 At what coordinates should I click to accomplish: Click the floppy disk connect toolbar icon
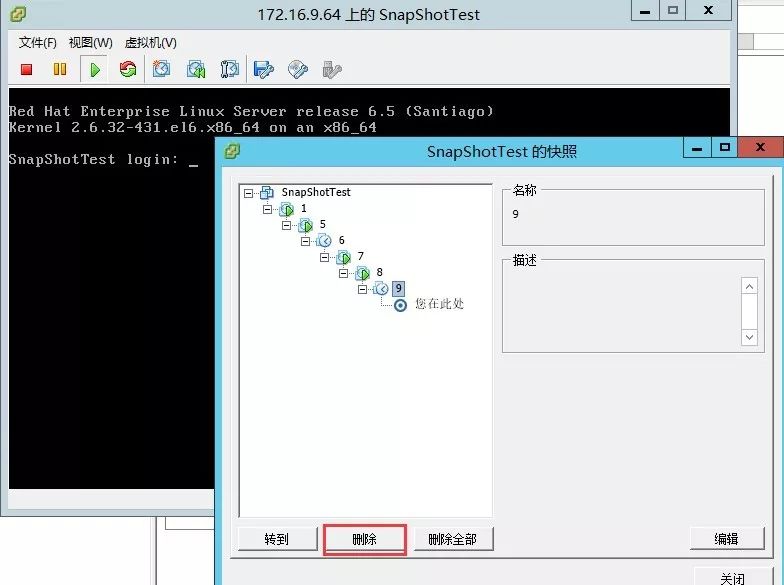[264, 69]
